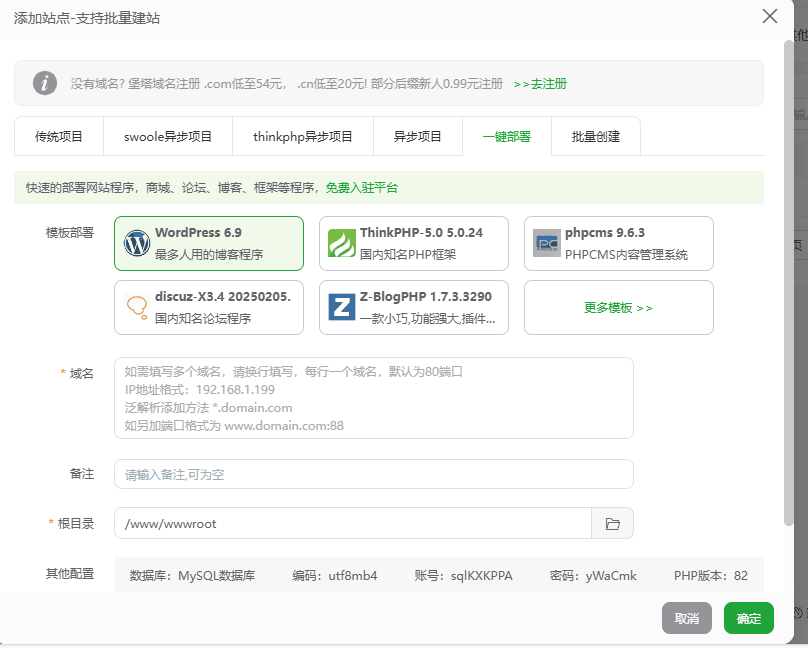Click the 域名 domain text area
The height and width of the screenshot is (648, 808).
373,398
